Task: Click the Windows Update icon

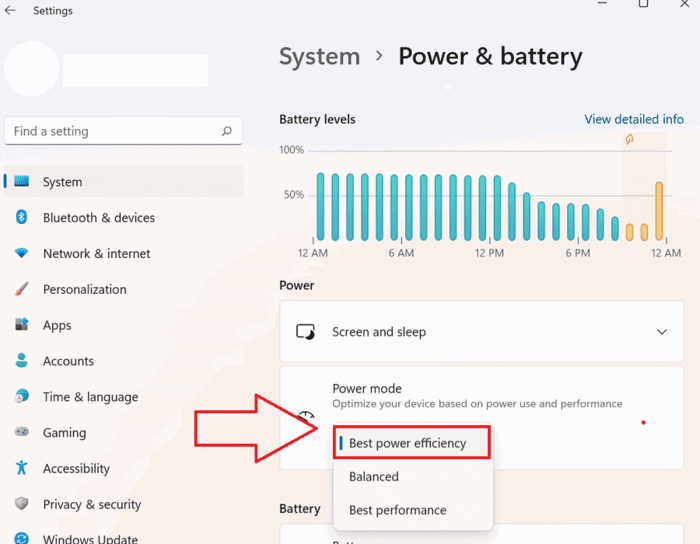Action: click(x=21, y=538)
